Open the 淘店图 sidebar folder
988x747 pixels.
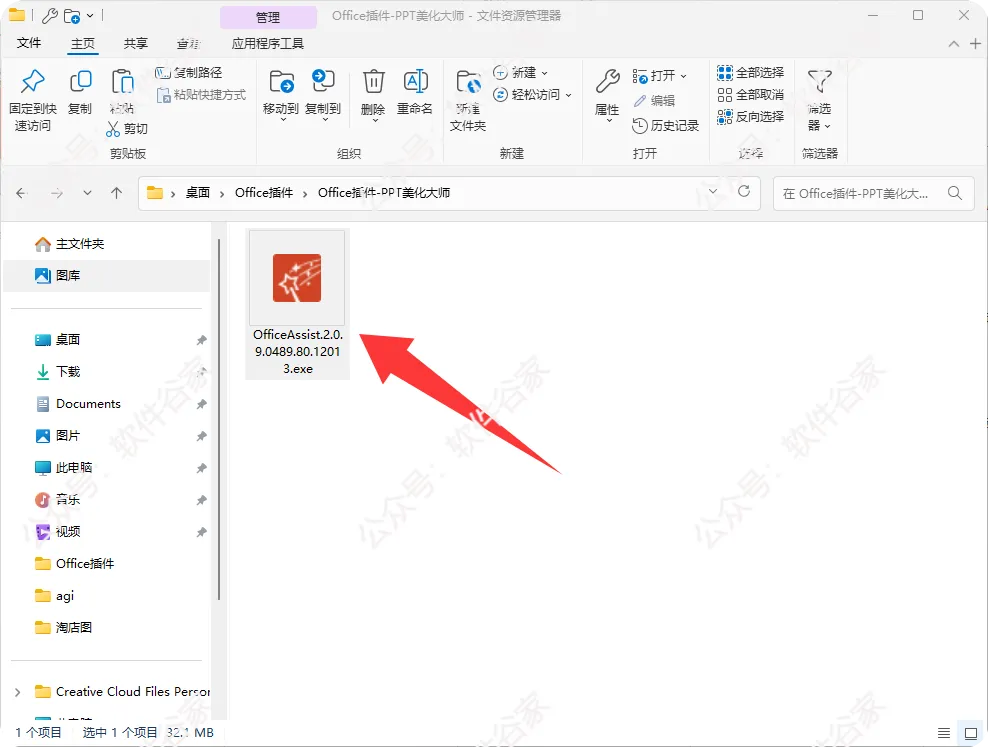[x=107, y=627]
